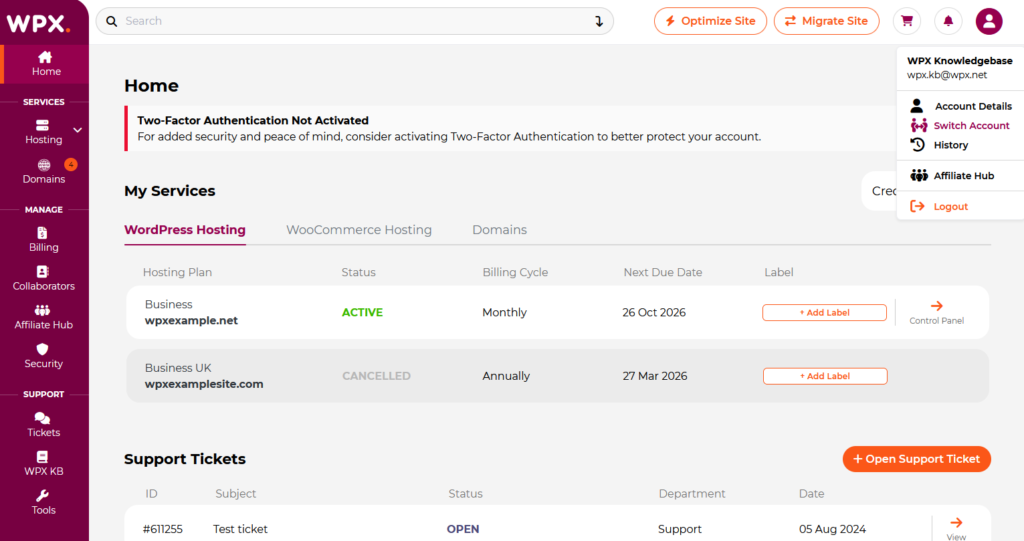Open Affiliate Hub from the profile menu

click(952, 176)
